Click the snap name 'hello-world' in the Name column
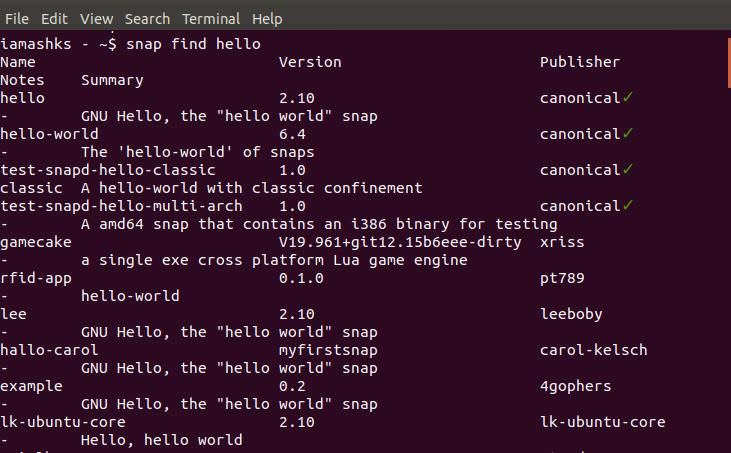This screenshot has width=731, height=453. tap(49, 134)
